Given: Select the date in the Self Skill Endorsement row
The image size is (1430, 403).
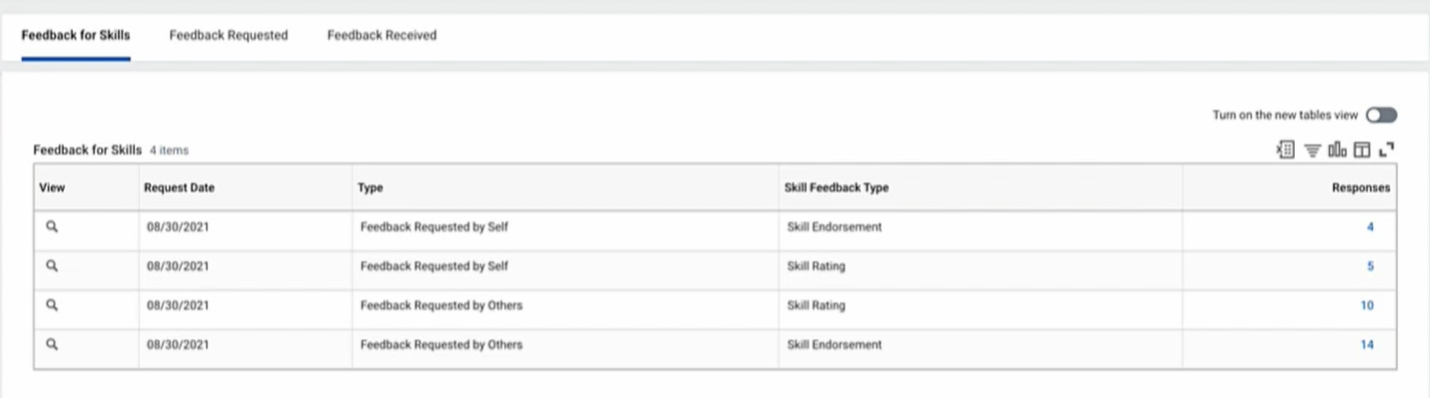Looking at the screenshot, I should pos(178,227).
